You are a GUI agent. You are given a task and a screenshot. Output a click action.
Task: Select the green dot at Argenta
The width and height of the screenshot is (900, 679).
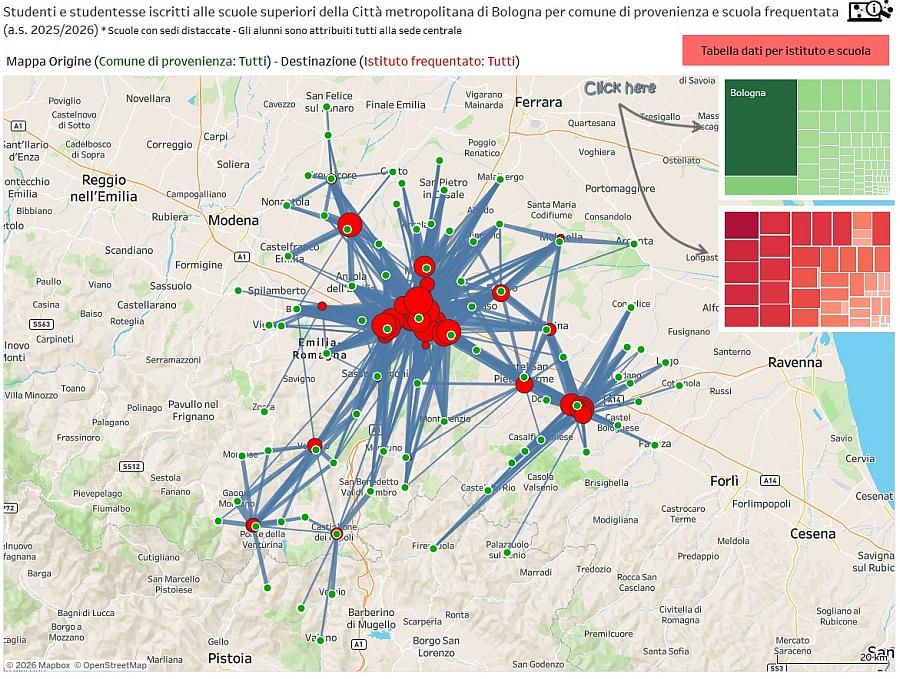pyautogui.click(x=634, y=244)
